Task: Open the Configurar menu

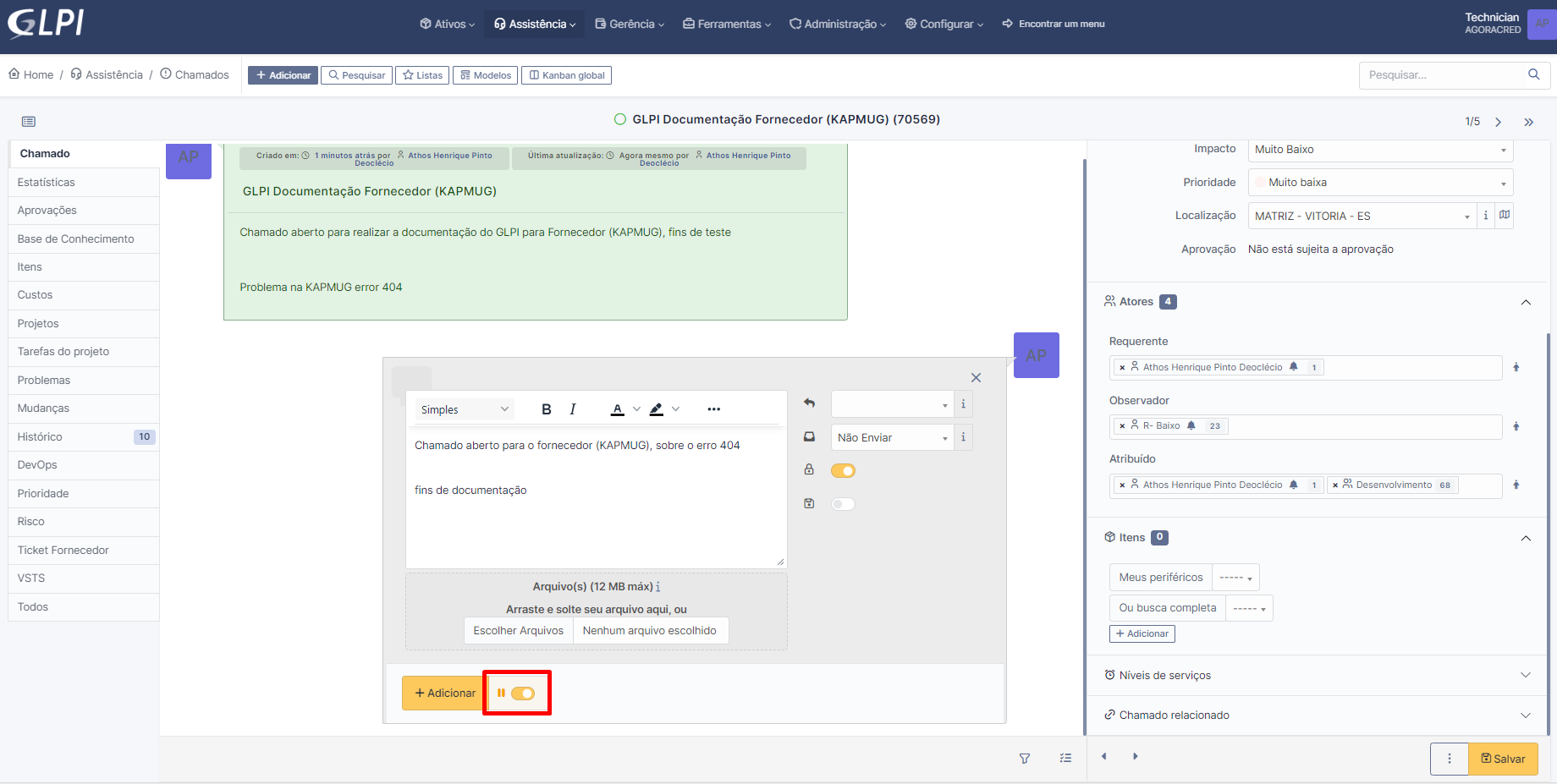Action: 944,24
